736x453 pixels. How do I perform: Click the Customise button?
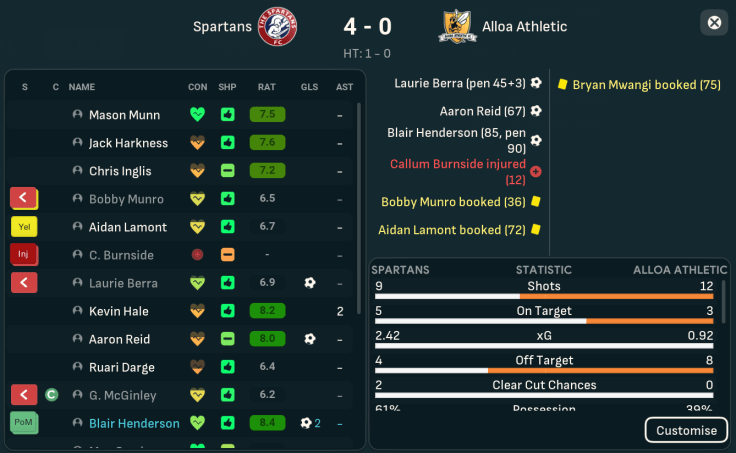click(686, 430)
